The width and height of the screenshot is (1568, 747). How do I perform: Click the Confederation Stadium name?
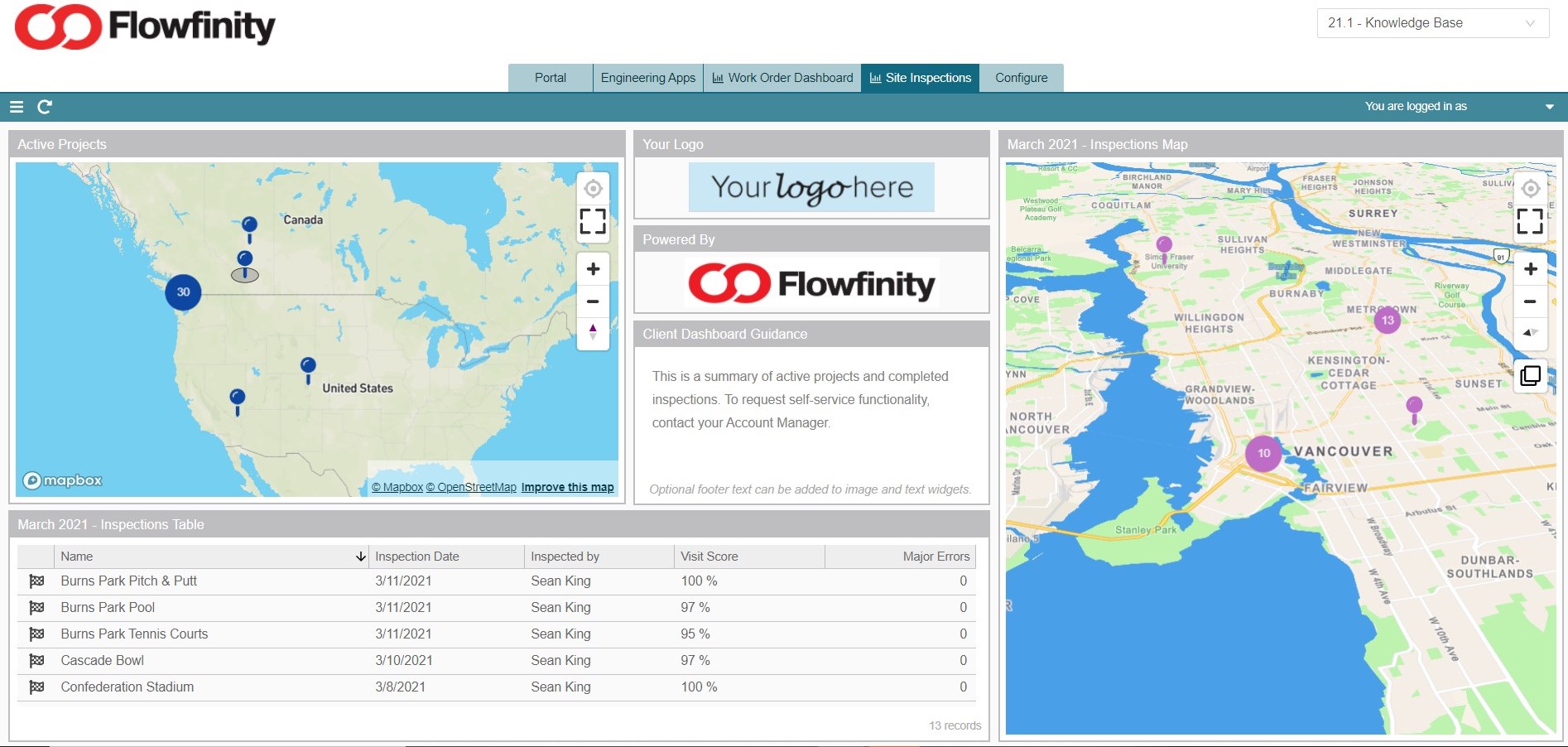(127, 687)
